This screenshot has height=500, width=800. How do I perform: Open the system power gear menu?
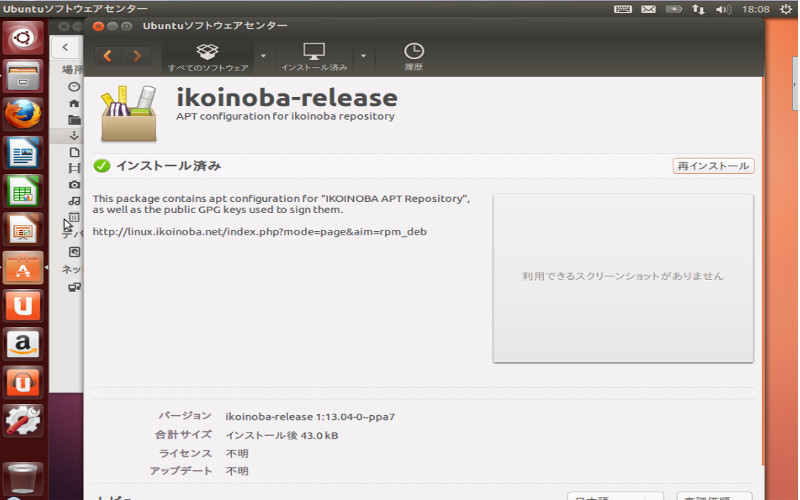point(786,9)
